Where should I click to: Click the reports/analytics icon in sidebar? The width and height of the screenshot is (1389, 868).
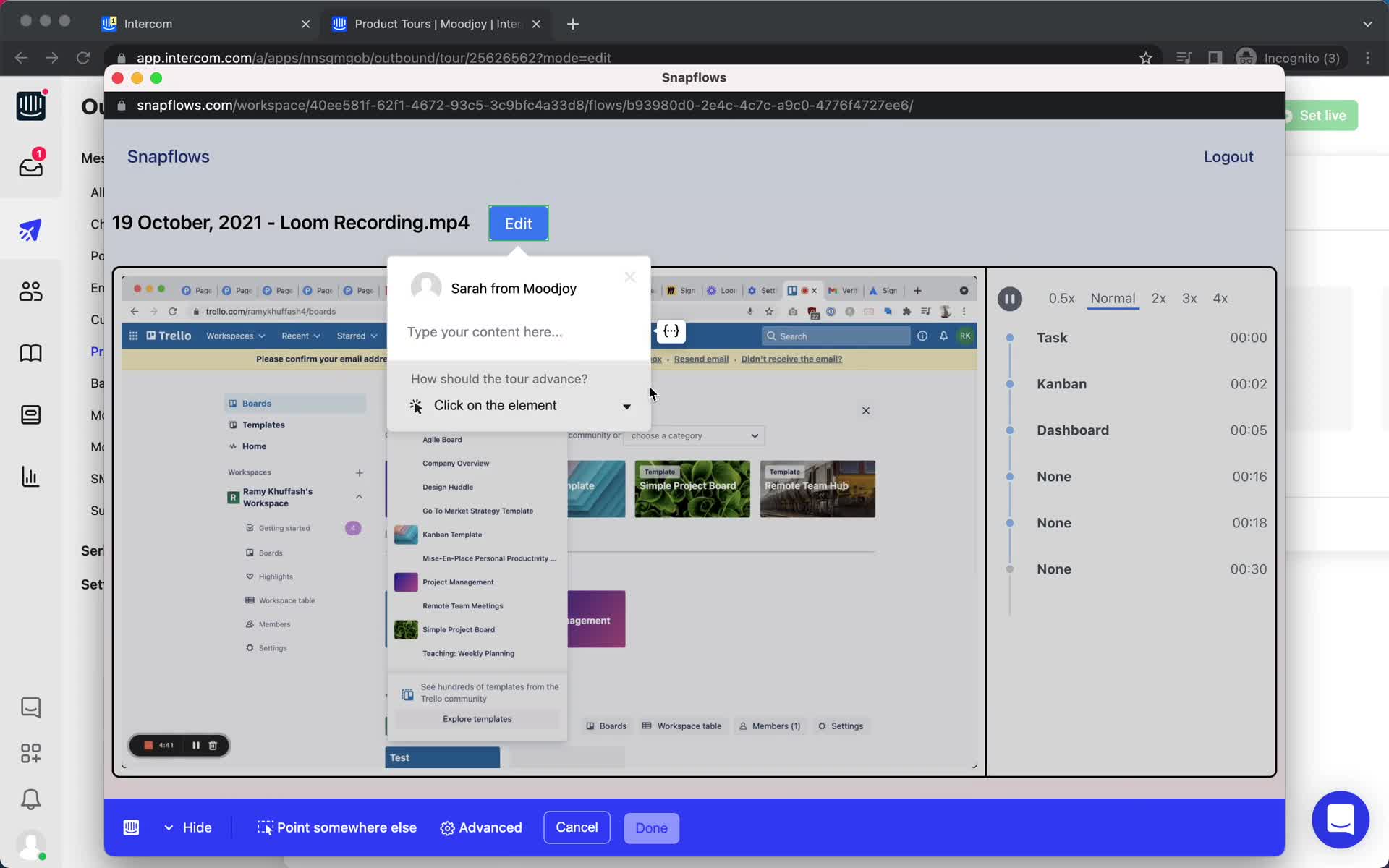point(30,476)
